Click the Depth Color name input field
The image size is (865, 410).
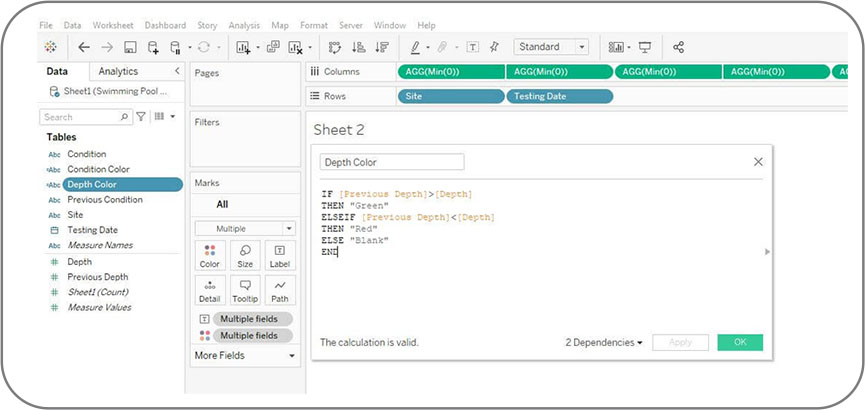coord(392,162)
